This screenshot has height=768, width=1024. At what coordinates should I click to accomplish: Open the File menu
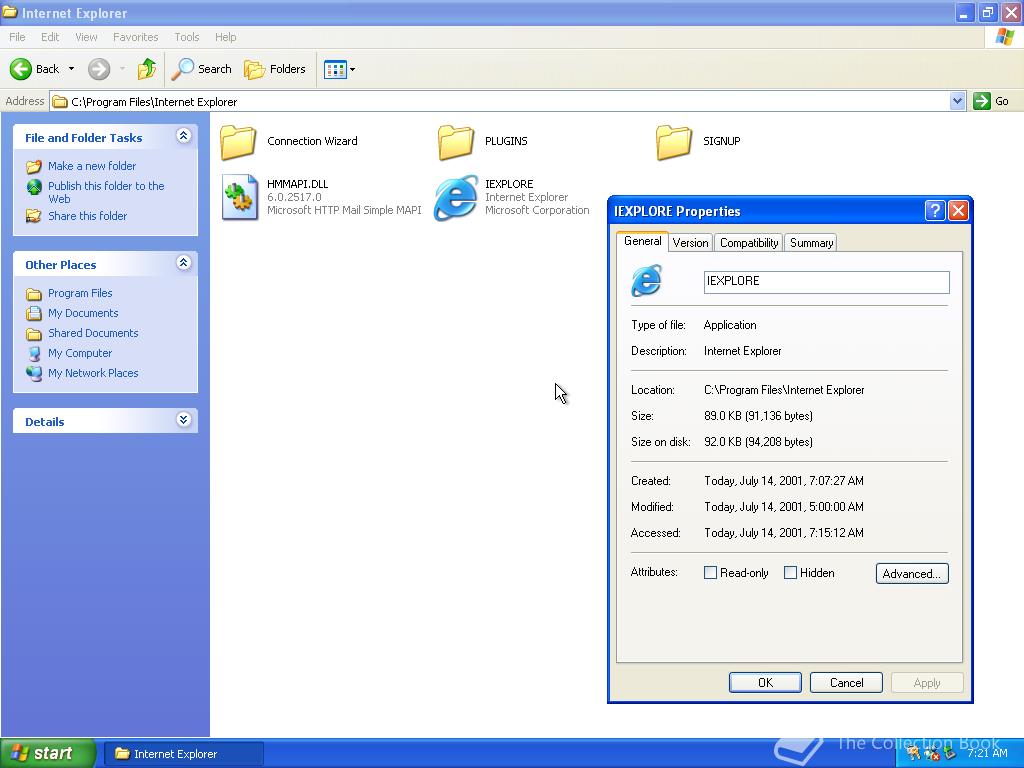pos(17,37)
